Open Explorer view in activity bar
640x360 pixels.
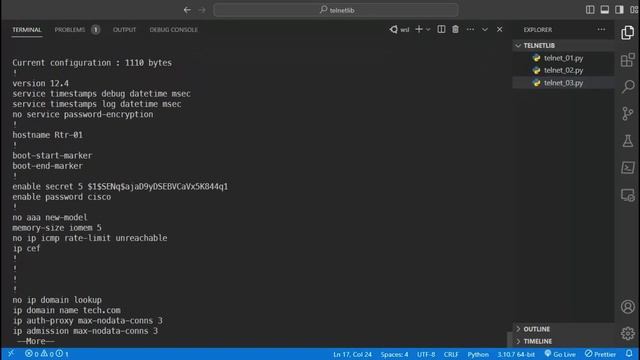[627, 33]
